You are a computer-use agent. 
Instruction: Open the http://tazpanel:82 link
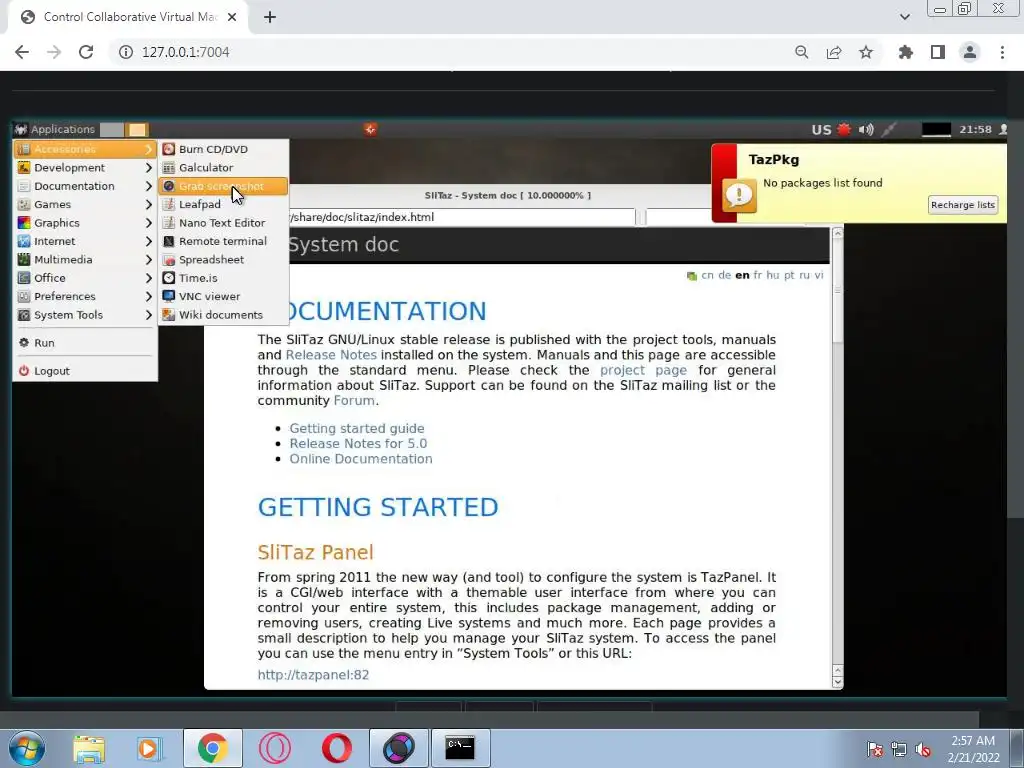coord(313,675)
